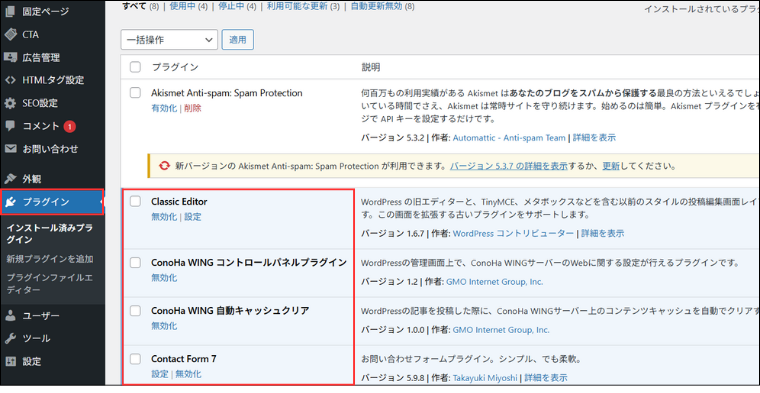This screenshot has width=760, height=393.
Task: Open 新規プラグインを追加 submenu item
Action: 49,259
